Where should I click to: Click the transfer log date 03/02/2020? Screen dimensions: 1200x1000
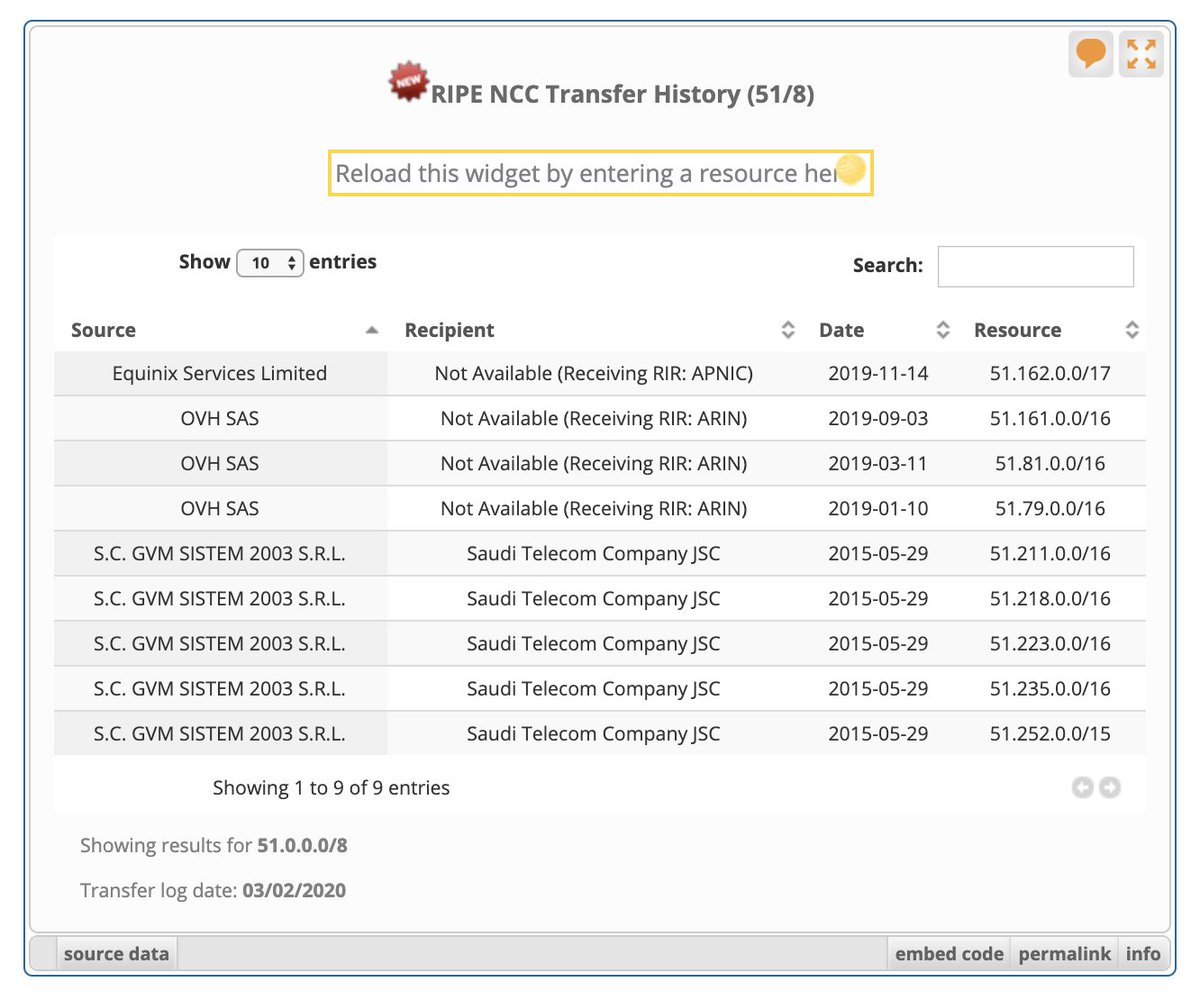click(294, 890)
